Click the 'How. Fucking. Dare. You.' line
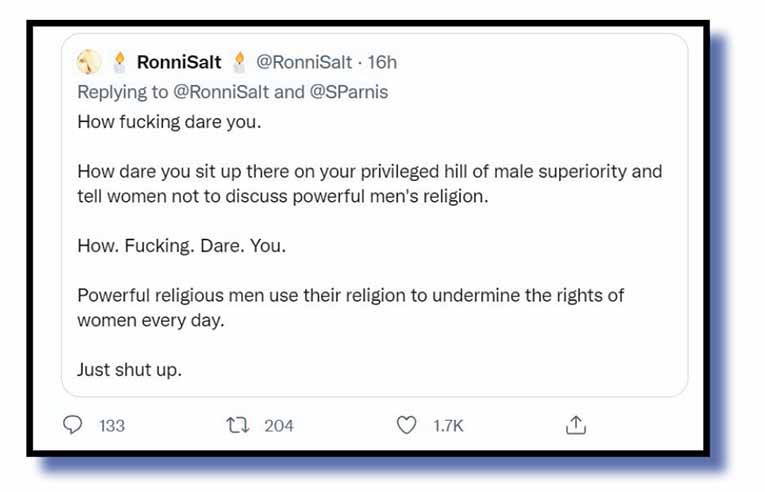 pos(181,246)
